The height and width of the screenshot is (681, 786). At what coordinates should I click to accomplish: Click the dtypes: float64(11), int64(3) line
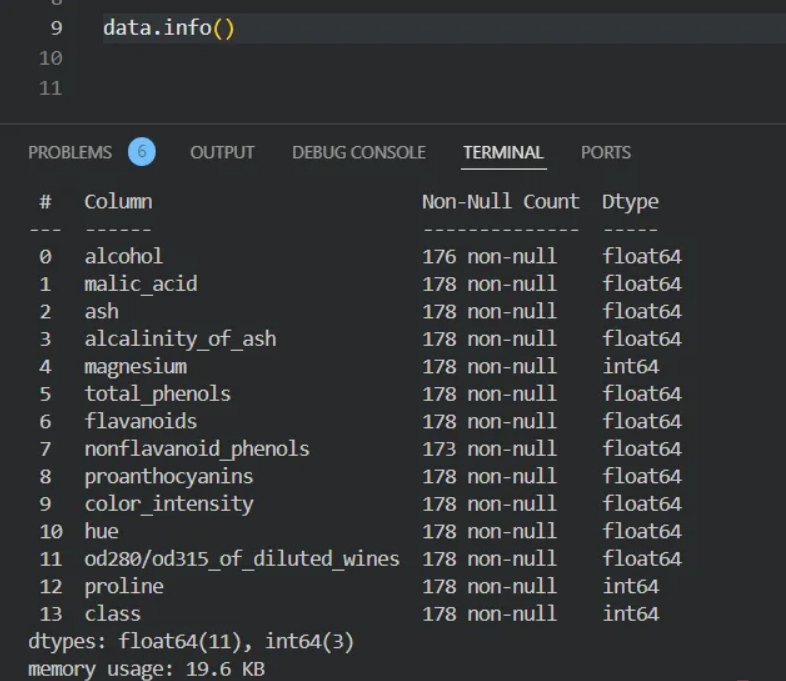191,642
